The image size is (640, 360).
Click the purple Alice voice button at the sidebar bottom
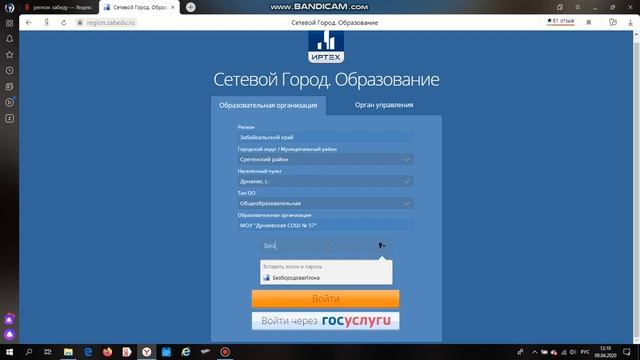[9, 335]
